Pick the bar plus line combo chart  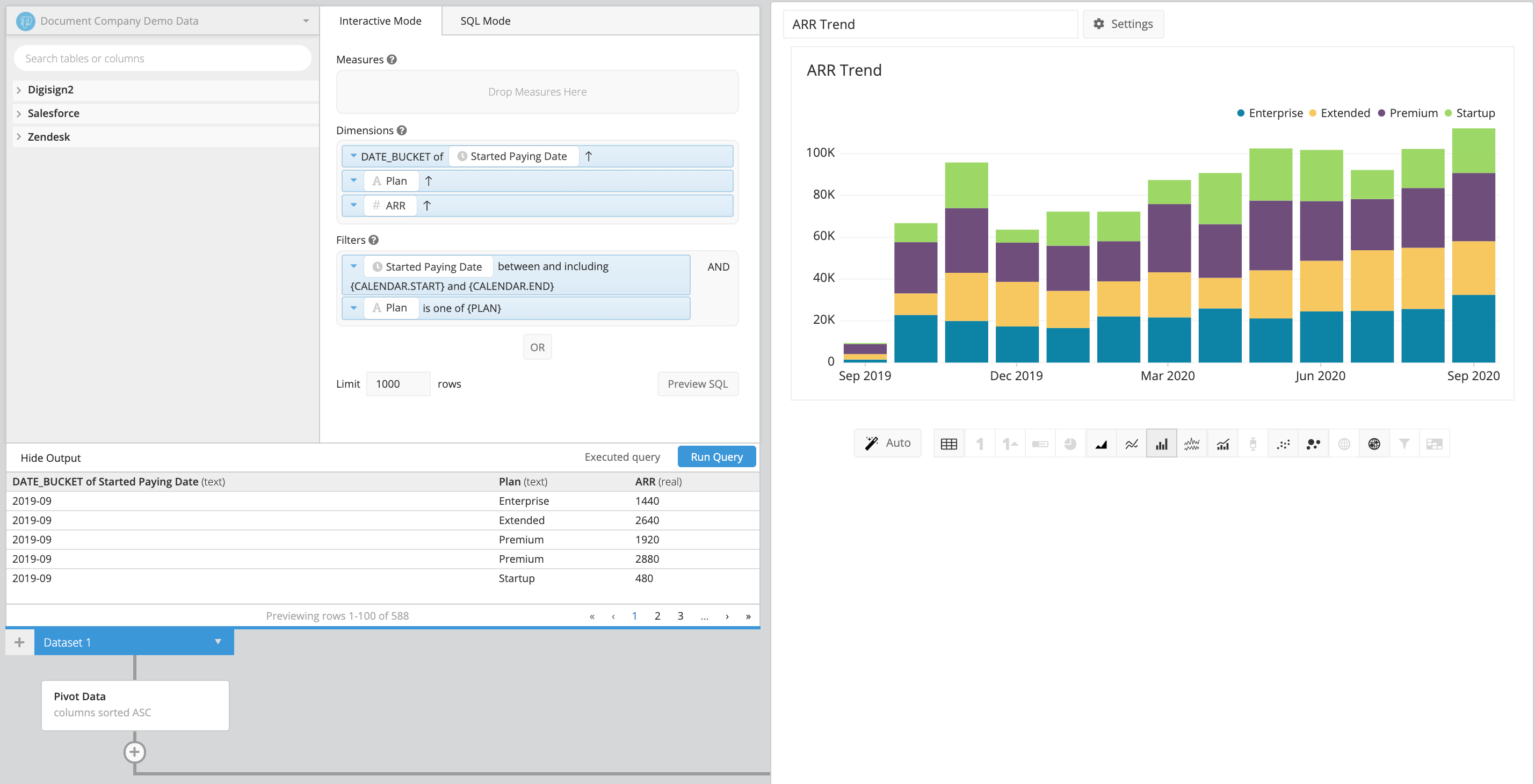(x=1222, y=444)
